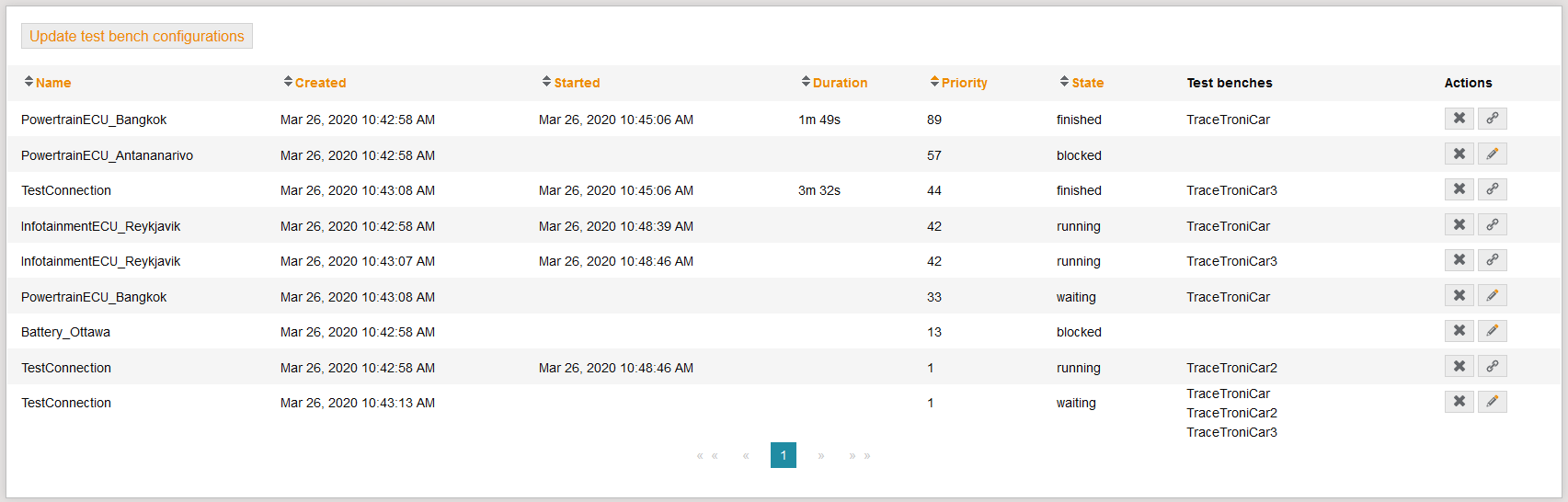Remove the PowerTrainECU_Antananarivo job

[1459, 154]
